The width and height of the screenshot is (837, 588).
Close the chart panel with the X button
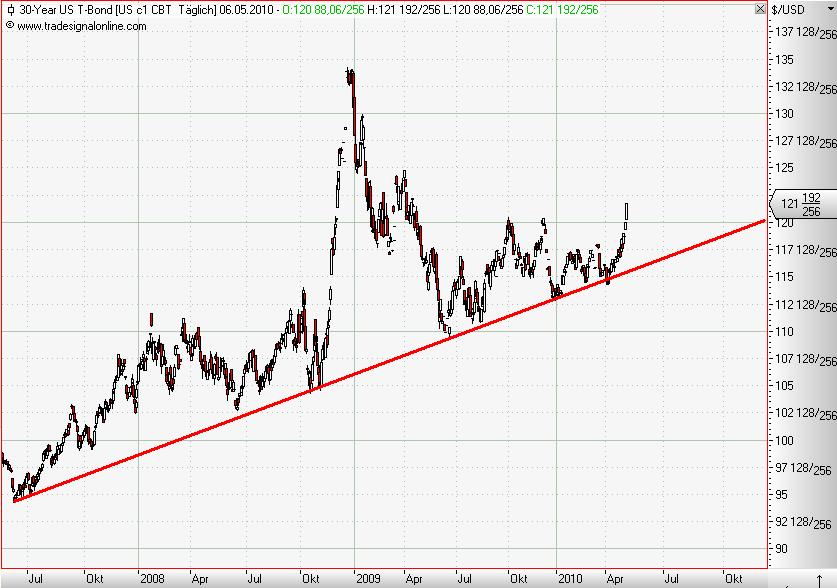pos(760,9)
